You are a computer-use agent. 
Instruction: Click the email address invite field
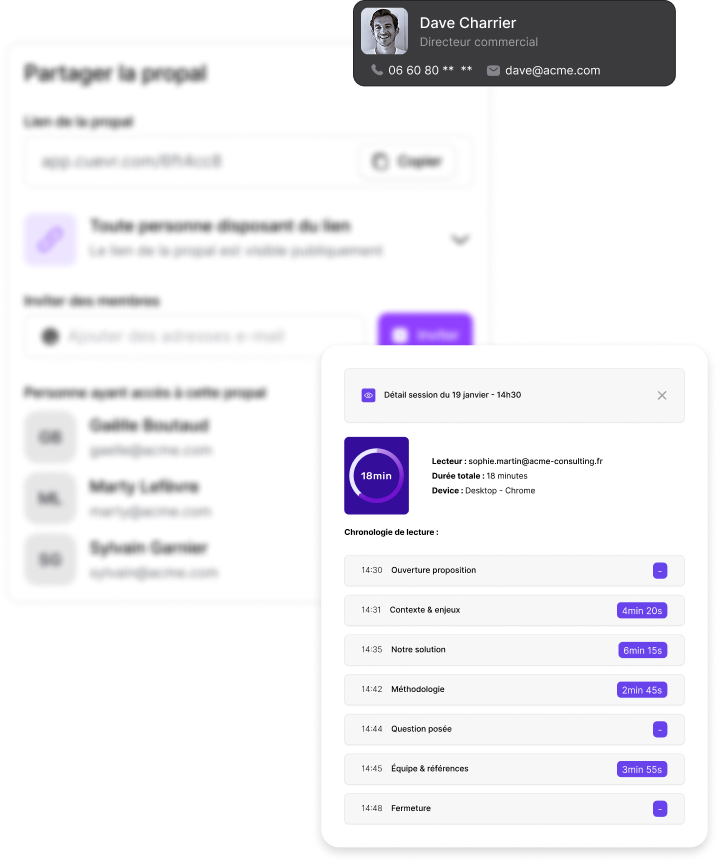click(194, 336)
